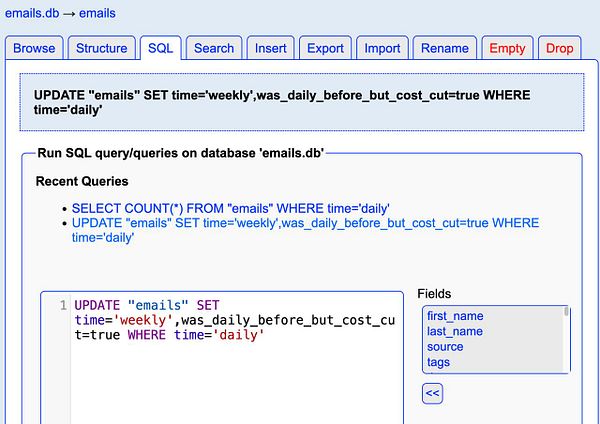Select first_name in Fields list
The width and height of the screenshot is (600, 424).
coord(455,316)
